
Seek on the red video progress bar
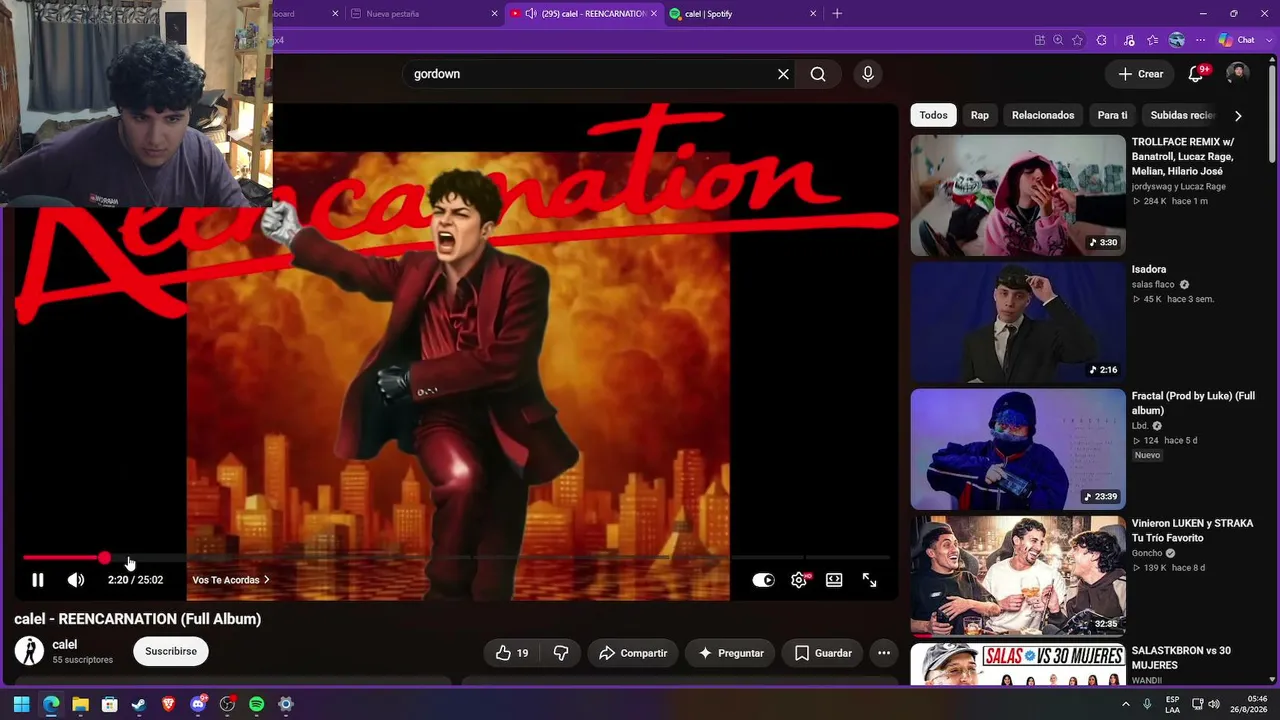click(456, 557)
